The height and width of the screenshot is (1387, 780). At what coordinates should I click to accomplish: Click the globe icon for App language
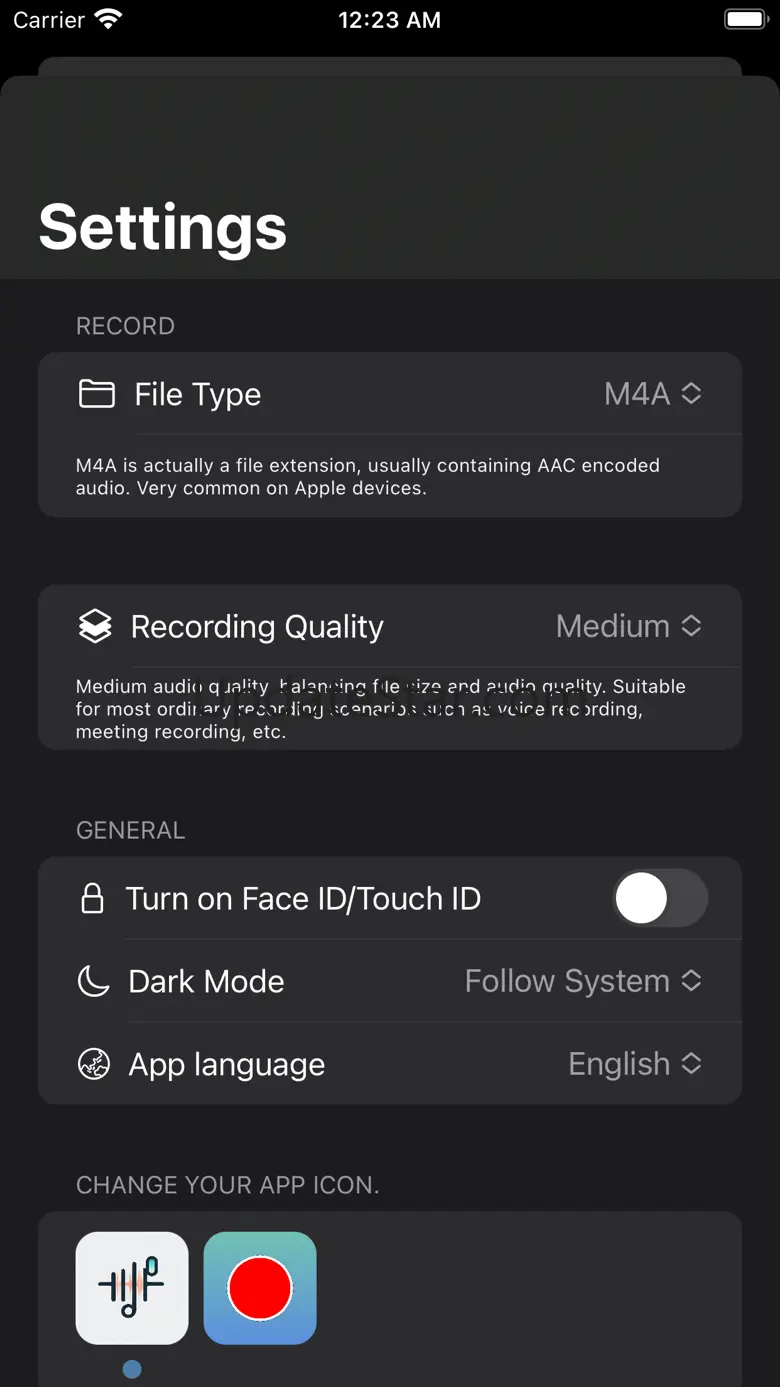tap(94, 1064)
